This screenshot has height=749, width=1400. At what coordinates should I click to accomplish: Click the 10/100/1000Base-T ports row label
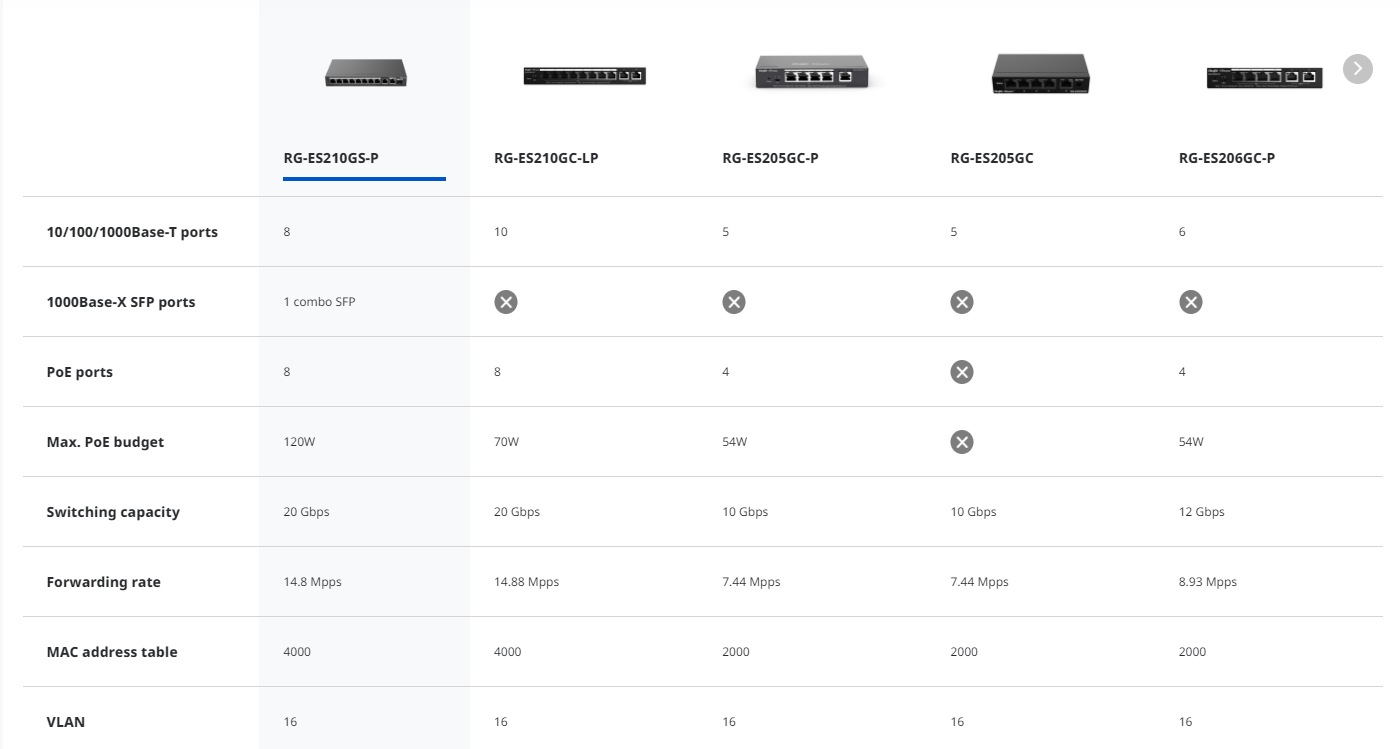132,232
